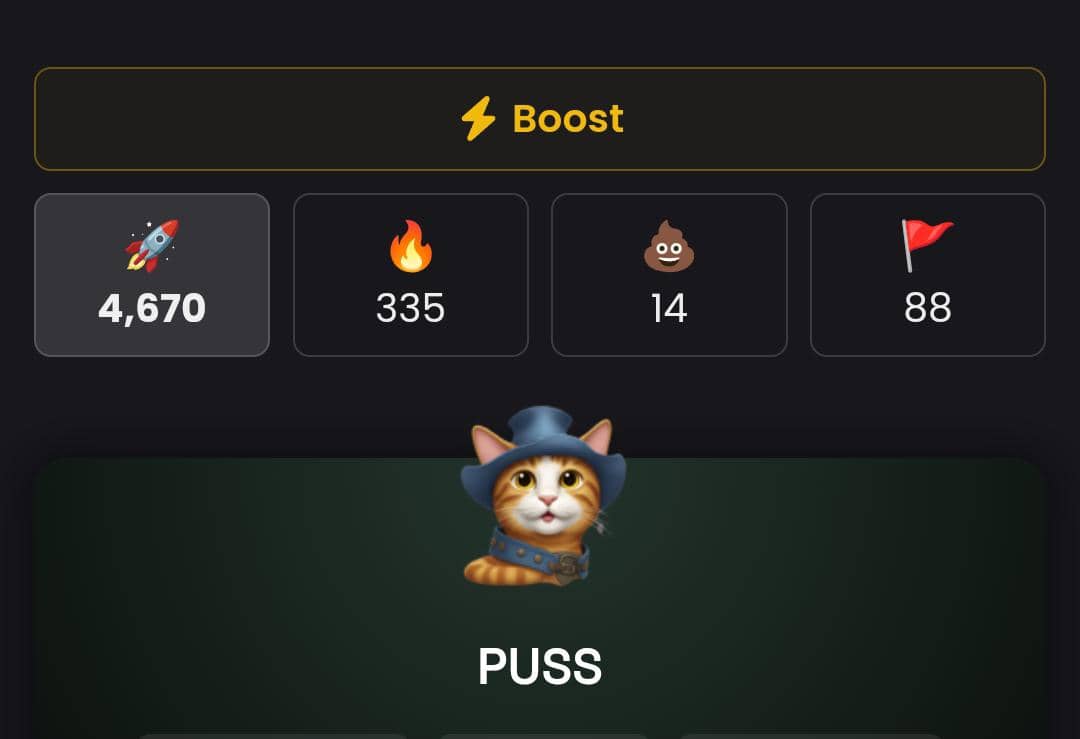This screenshot has height=739, width=1080.
Task: Click the cat's blue studded collar
Action: pos(538,556)
